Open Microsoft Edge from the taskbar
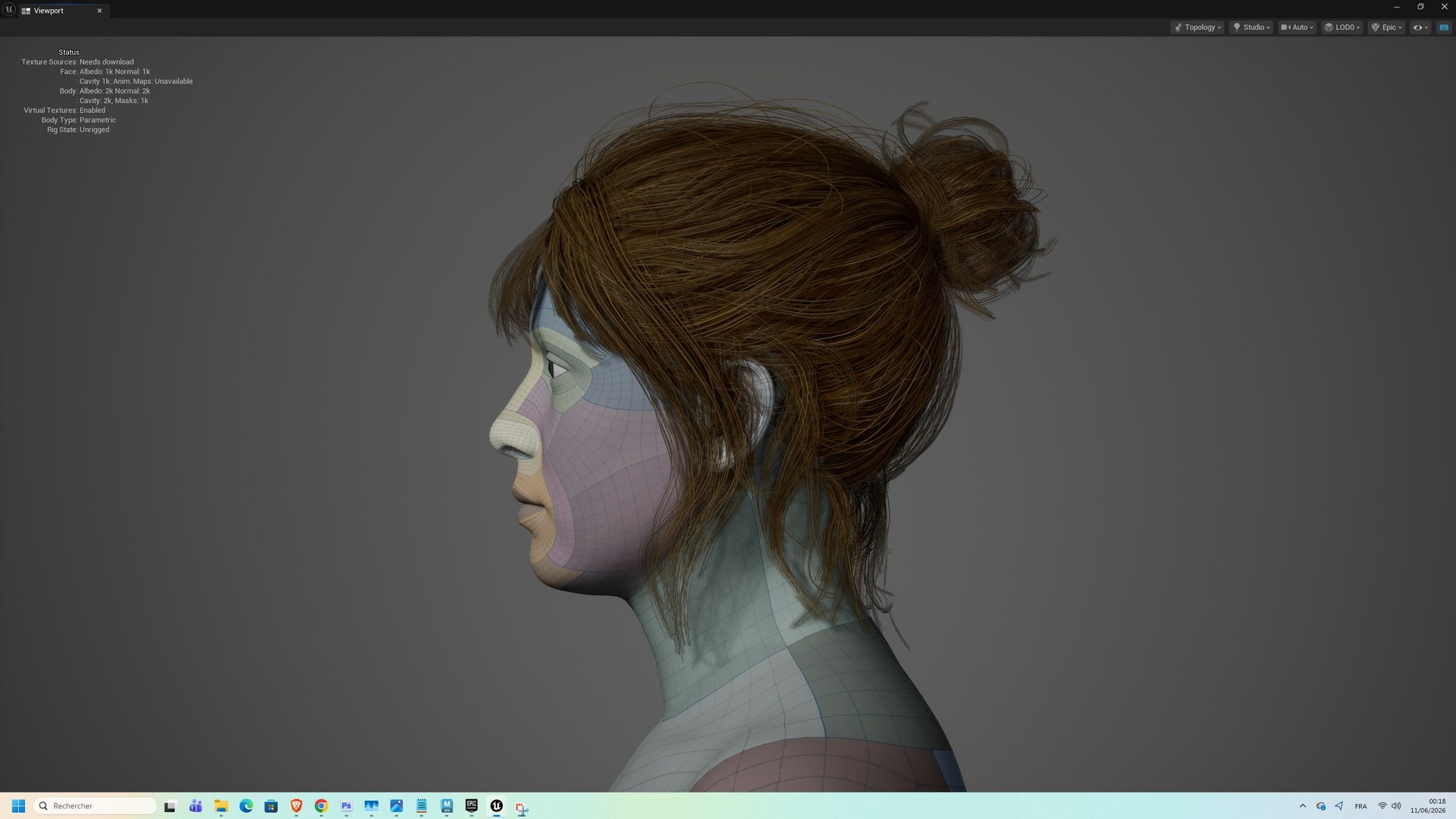 click(x=246, y=806)
